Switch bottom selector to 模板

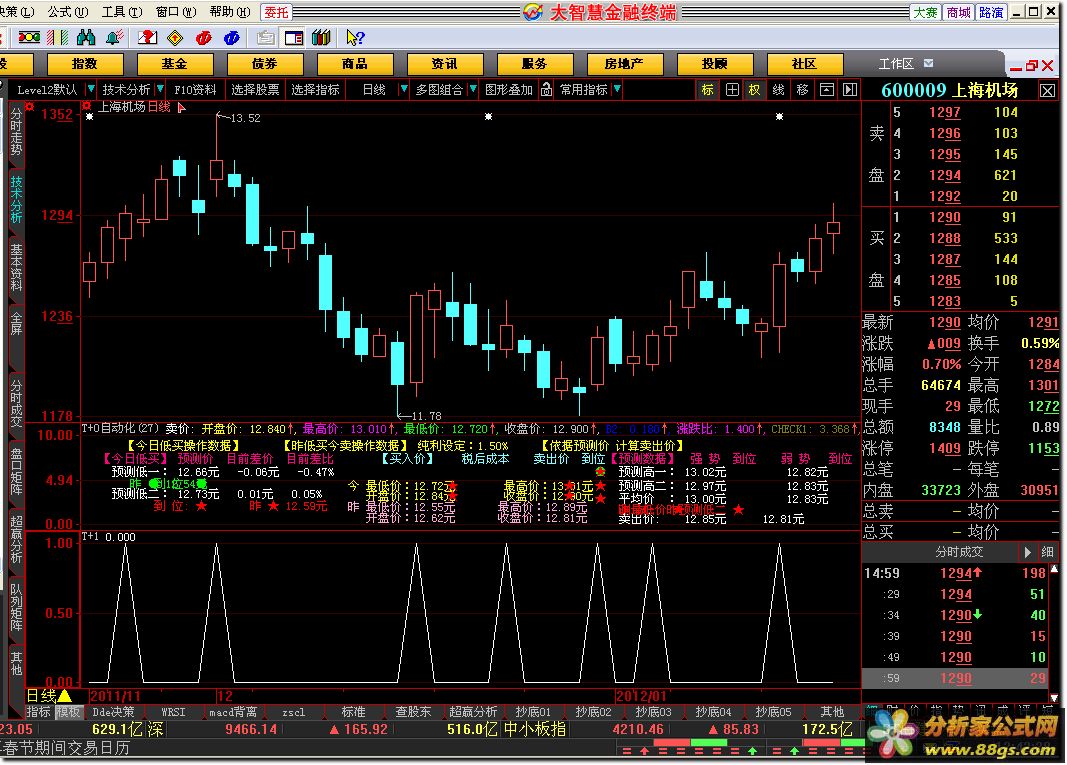(x=68, y=712)
